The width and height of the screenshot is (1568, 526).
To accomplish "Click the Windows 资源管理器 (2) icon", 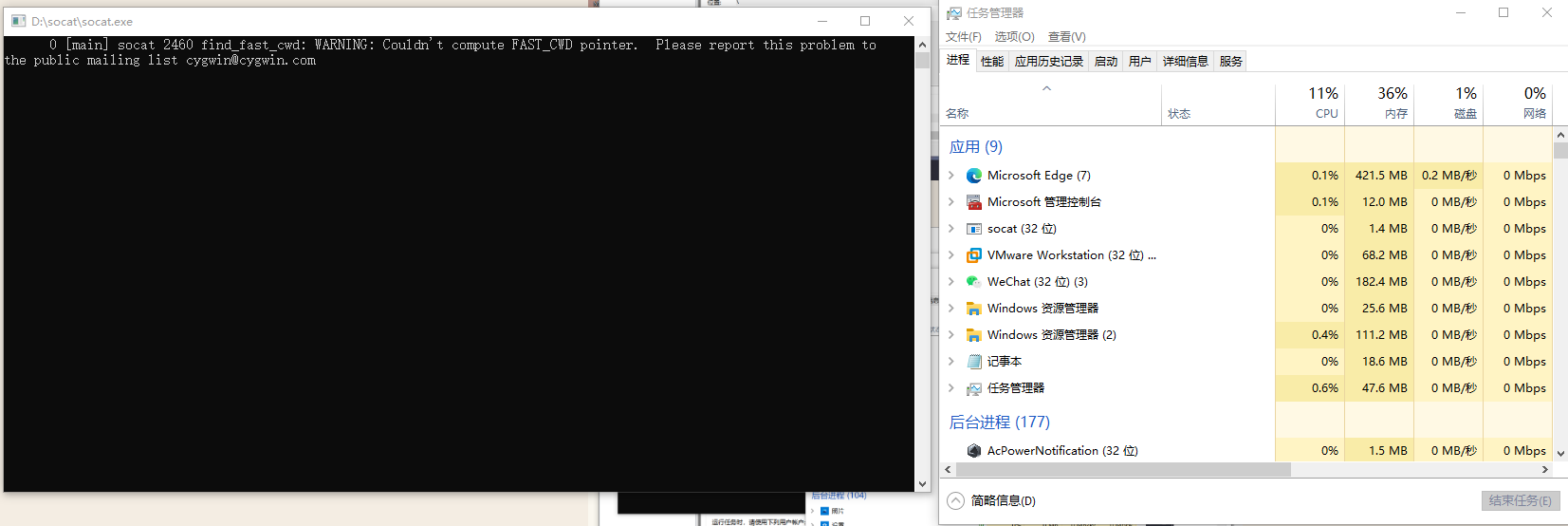I will point(973,335).
